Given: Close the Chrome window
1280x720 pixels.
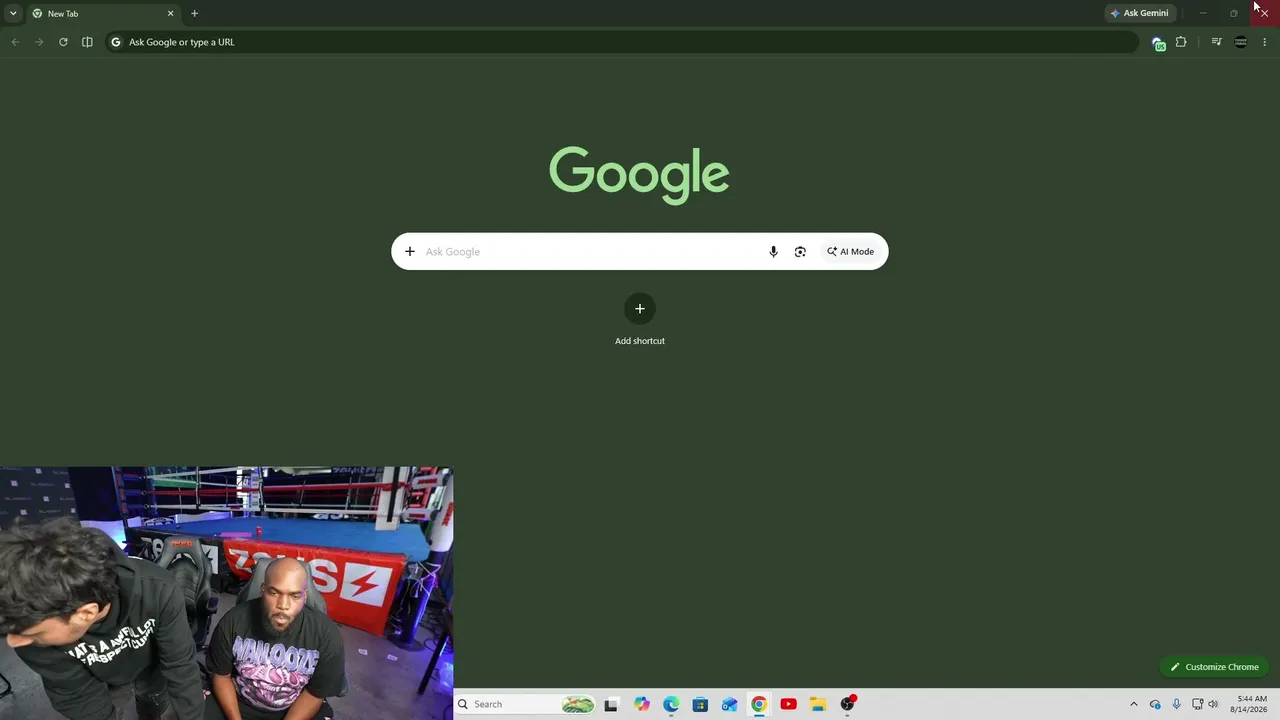Looking at the screenshot, I should click(1264, 13).
